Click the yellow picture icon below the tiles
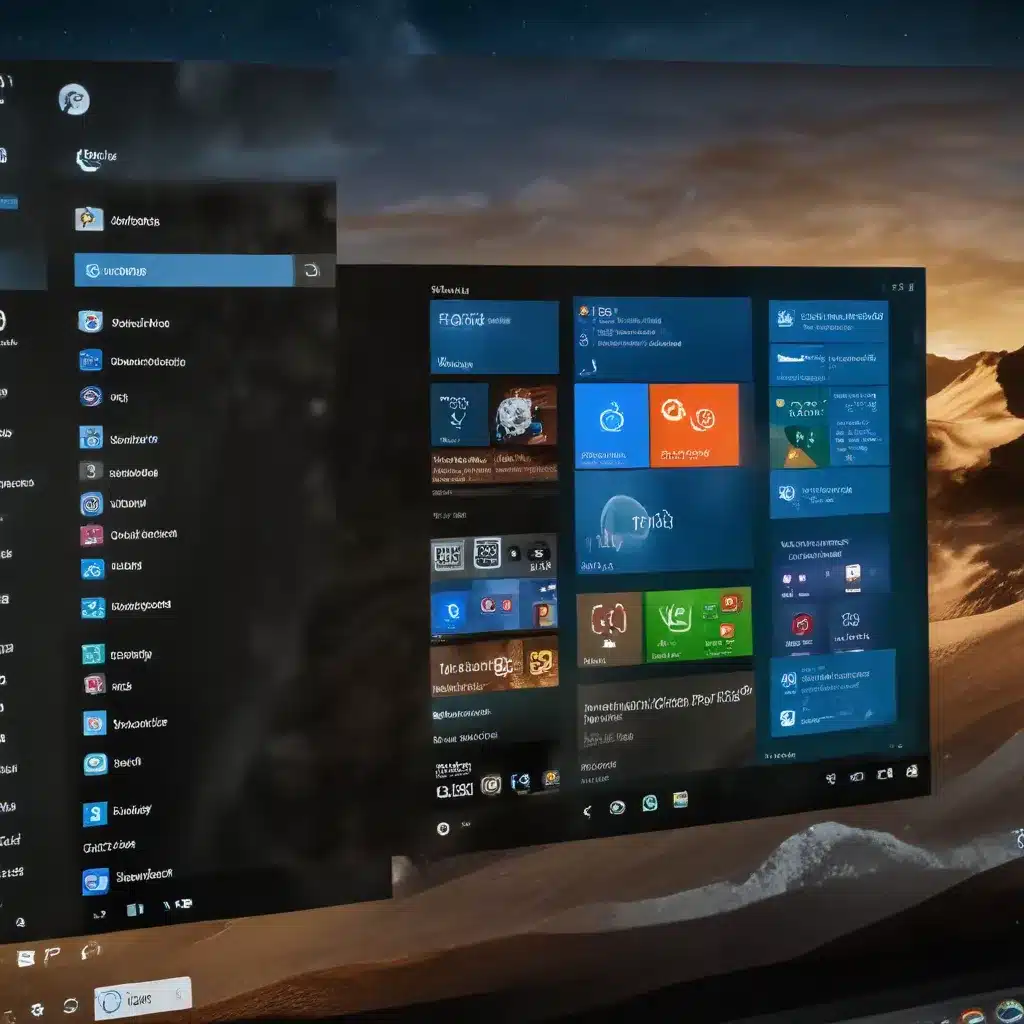 [680, 799]
